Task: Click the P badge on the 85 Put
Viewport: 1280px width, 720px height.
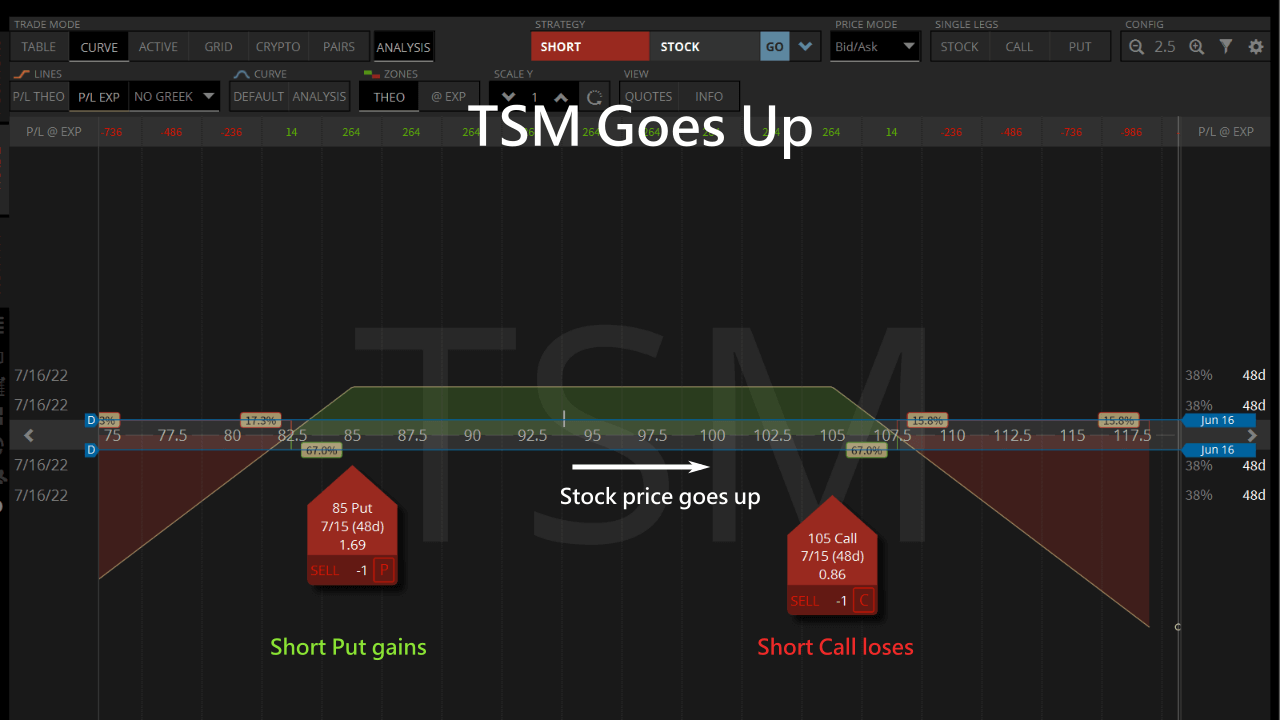Action: pos(384,570)
